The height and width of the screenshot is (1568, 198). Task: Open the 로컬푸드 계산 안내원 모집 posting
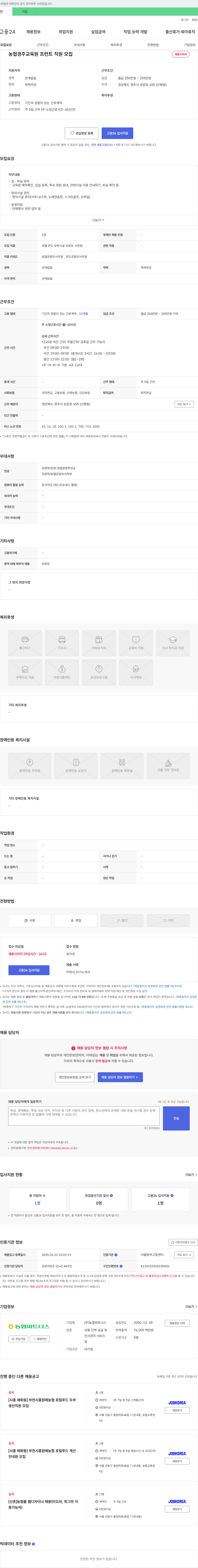point(42,1454)
